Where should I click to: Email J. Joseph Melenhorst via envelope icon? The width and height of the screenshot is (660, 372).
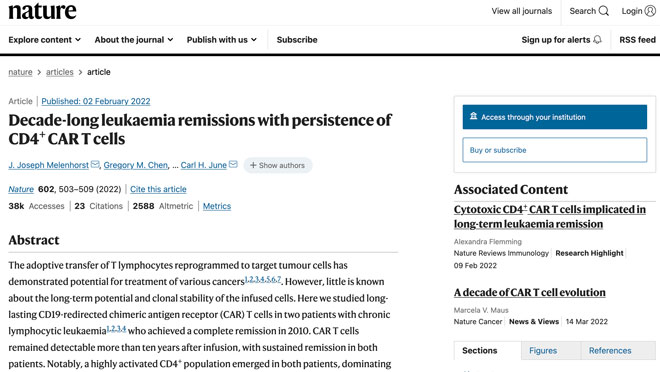click(95, 164)
